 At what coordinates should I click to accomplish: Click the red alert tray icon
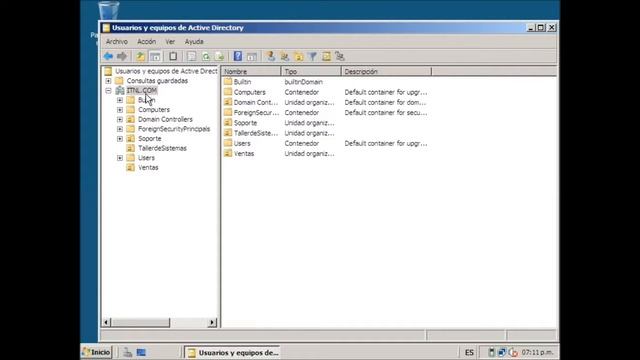[x=513, y=352]
